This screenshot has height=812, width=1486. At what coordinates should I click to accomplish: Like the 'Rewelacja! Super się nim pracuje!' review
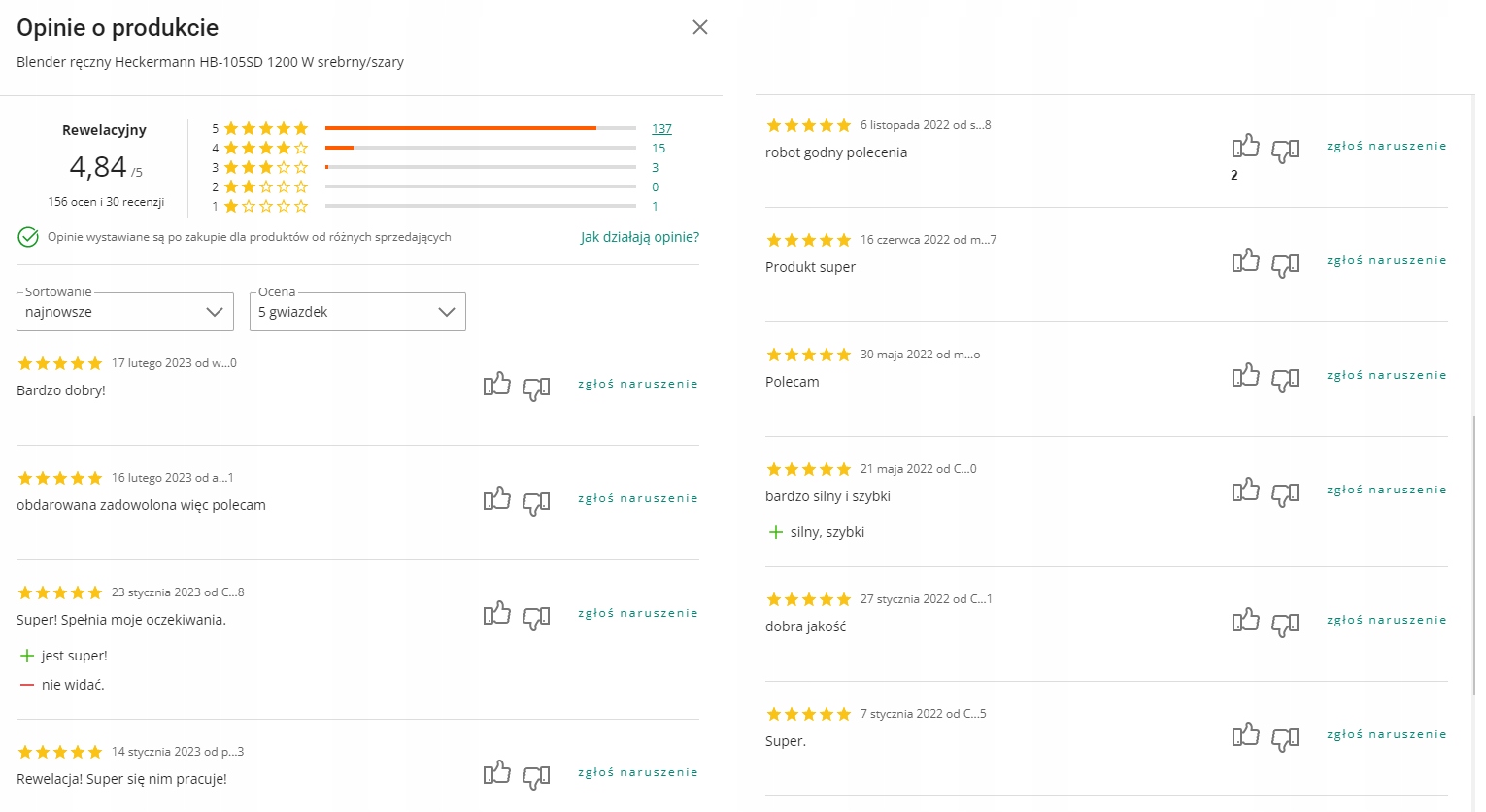click(497, 773)
